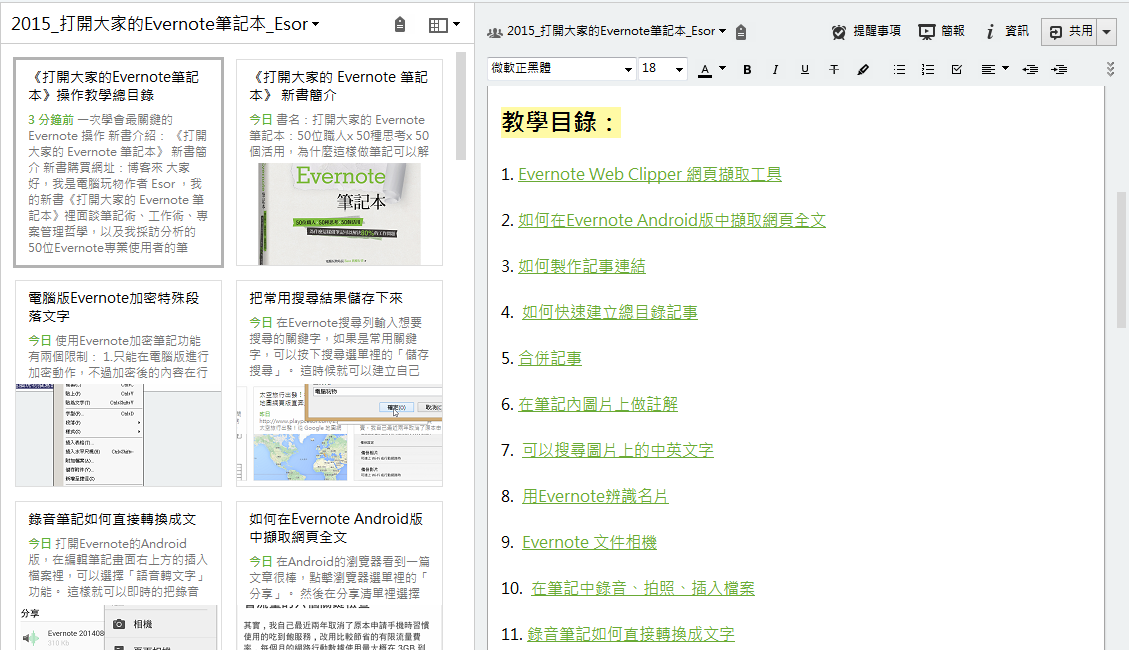
Task: Expand the view options dropdown arrow
Action: [456, 24]
